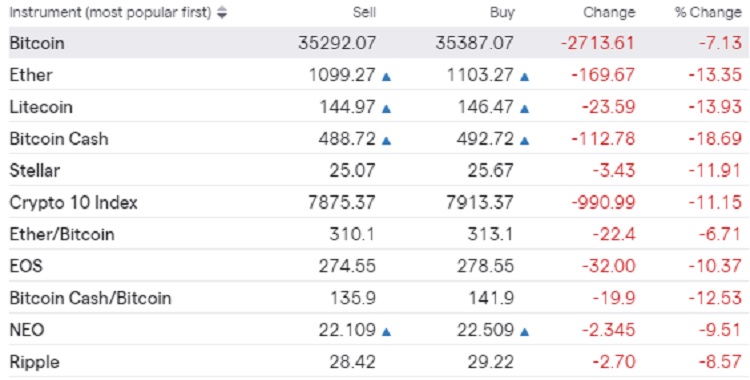750x380 pixels.
Task: Click the Instrument (most popular first) header
Action: point(110,13)
